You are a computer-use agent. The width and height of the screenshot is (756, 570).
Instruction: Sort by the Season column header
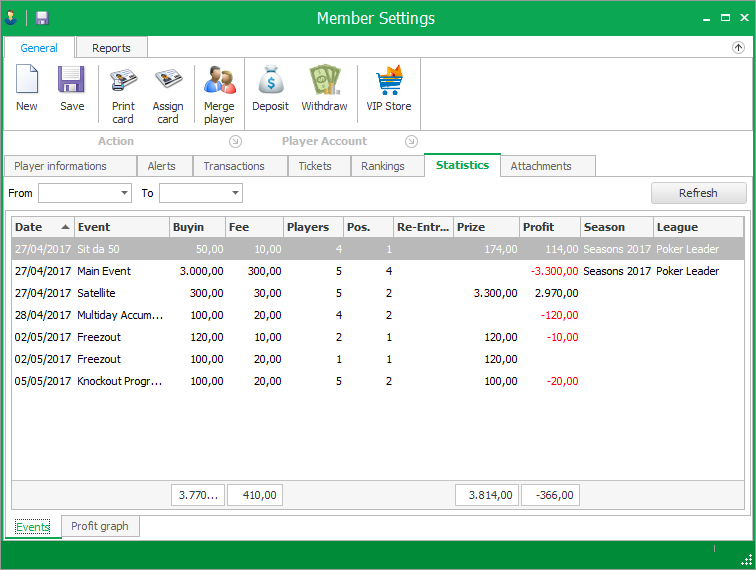(617, 227)
